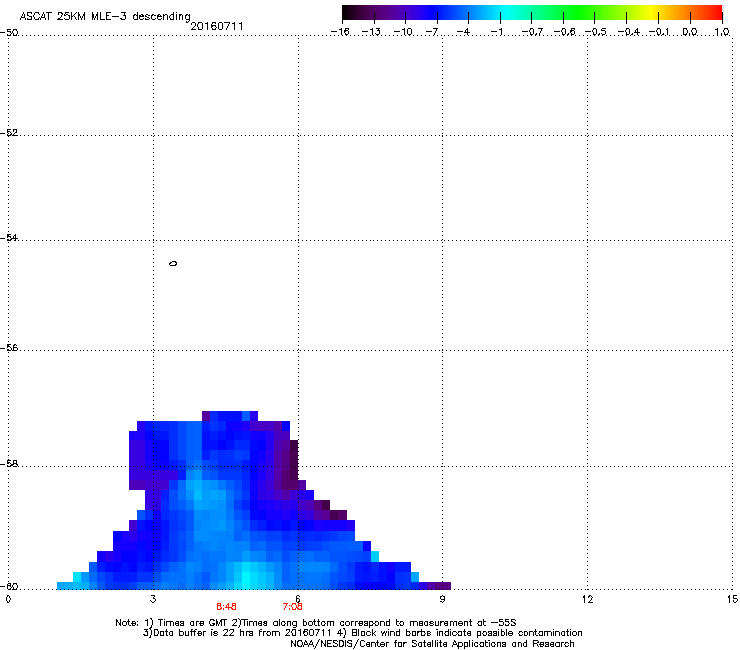Select the color bar label '-0.6'
This screenshot has width=740, height=650.
point(563,32)
